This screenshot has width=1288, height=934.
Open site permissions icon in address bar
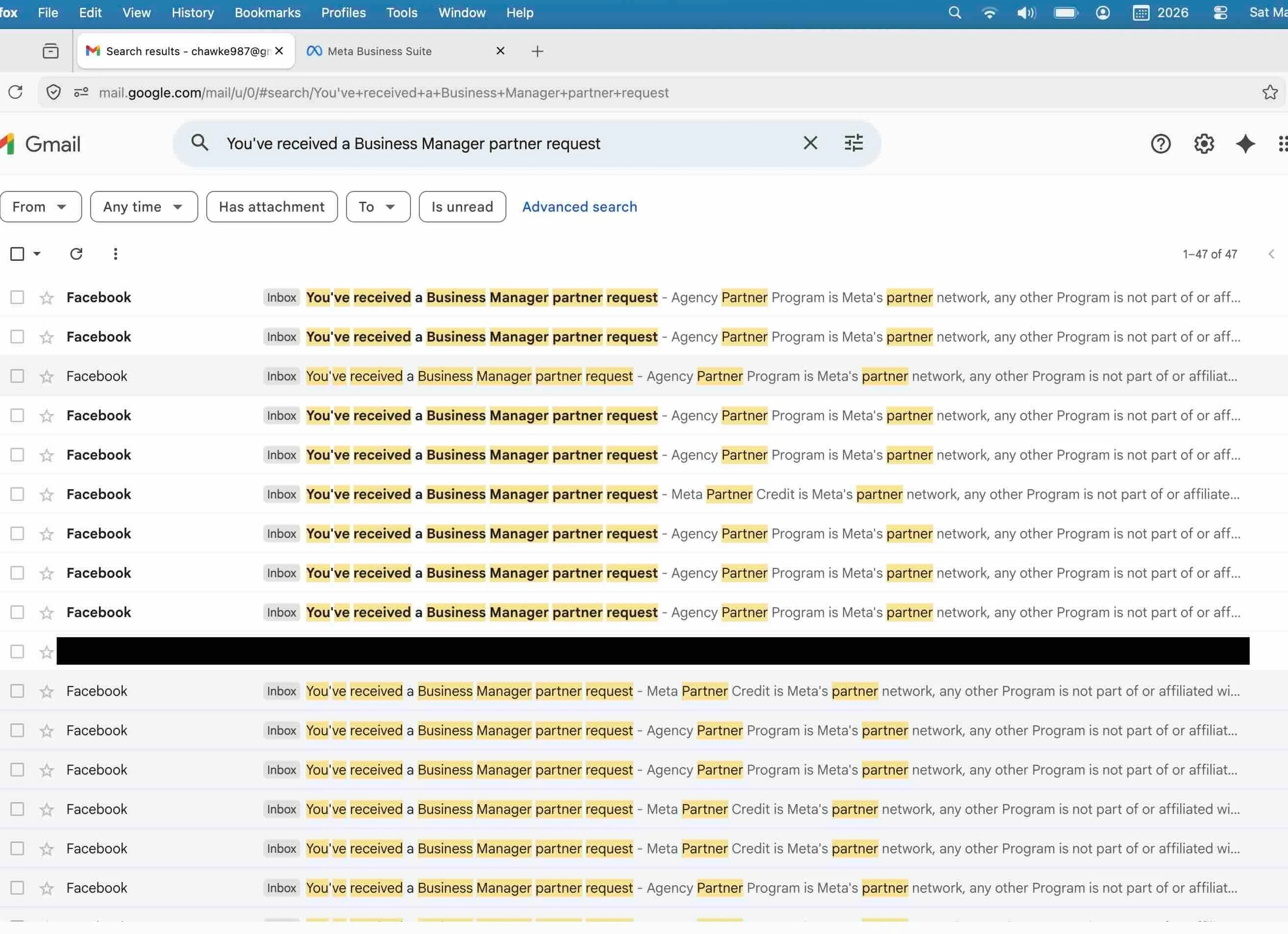[x=81, y=92]
